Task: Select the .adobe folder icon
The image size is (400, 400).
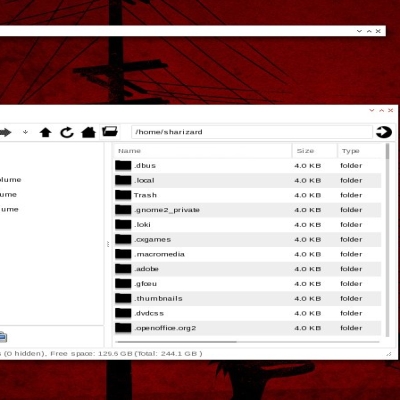Action: (123, 269)
